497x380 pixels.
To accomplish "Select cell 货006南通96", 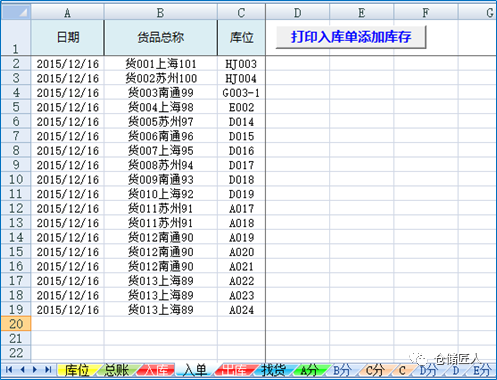I will coord(161,136).
